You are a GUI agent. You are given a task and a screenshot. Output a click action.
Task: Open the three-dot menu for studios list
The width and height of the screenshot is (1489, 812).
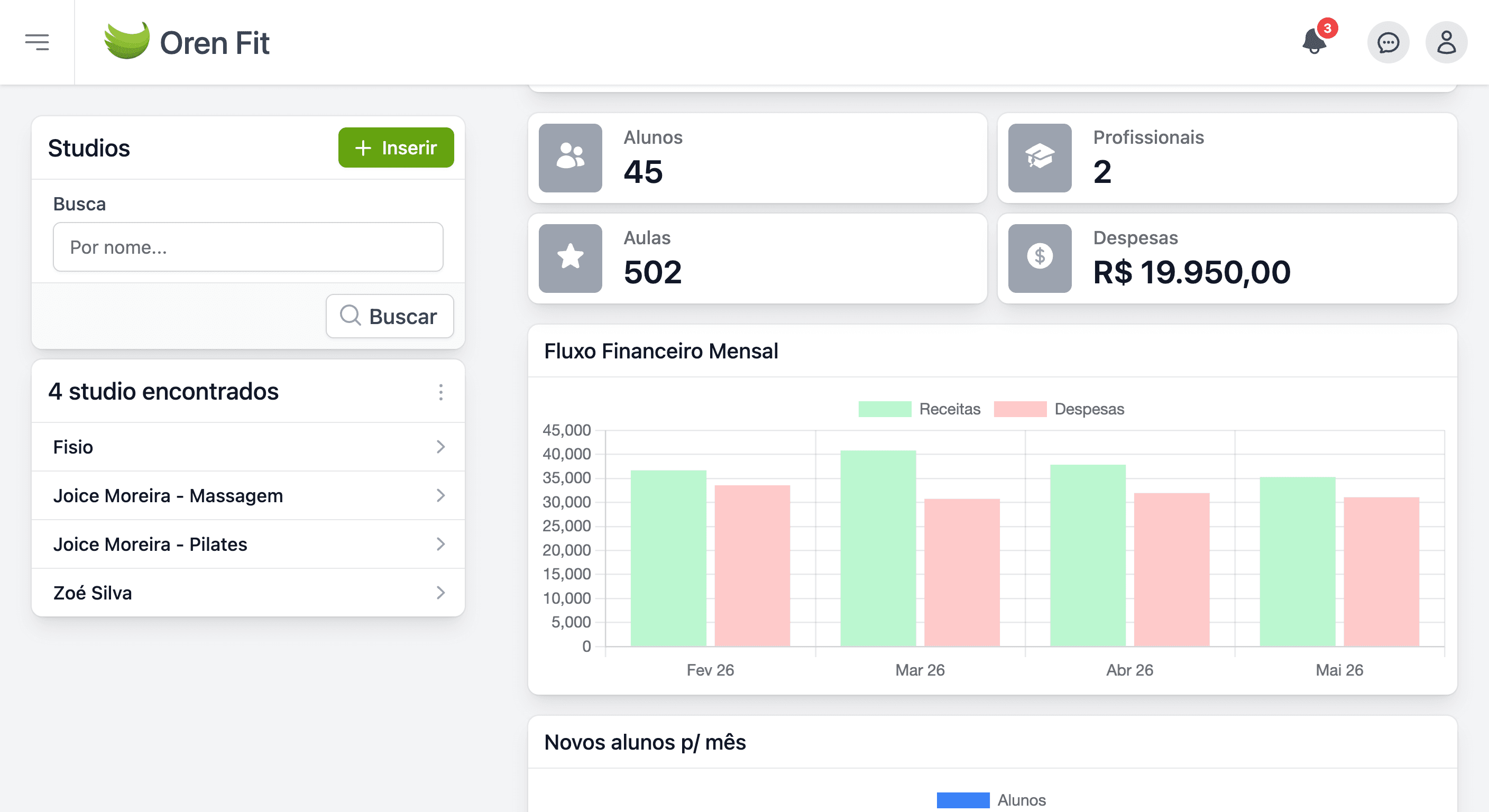(440, 392)
